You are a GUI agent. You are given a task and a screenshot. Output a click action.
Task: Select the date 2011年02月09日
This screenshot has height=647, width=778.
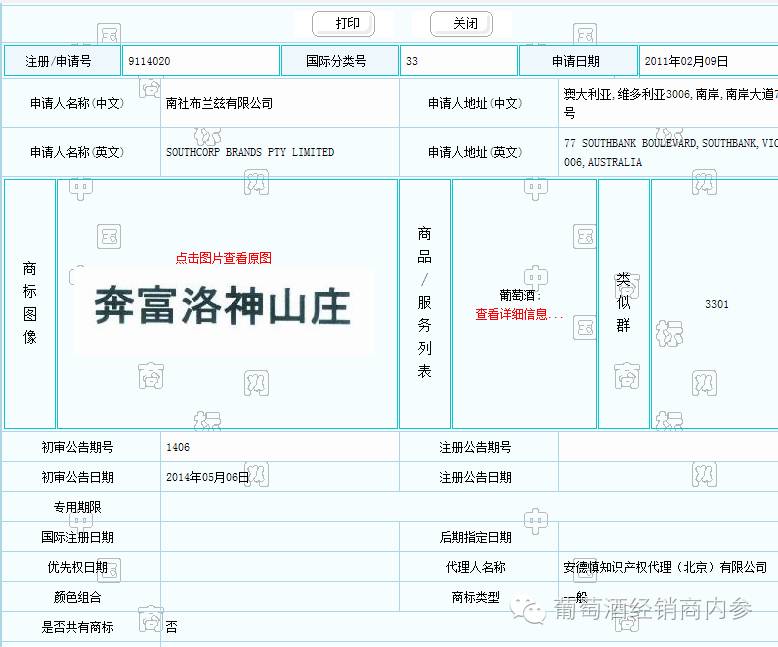click(686, 61)
